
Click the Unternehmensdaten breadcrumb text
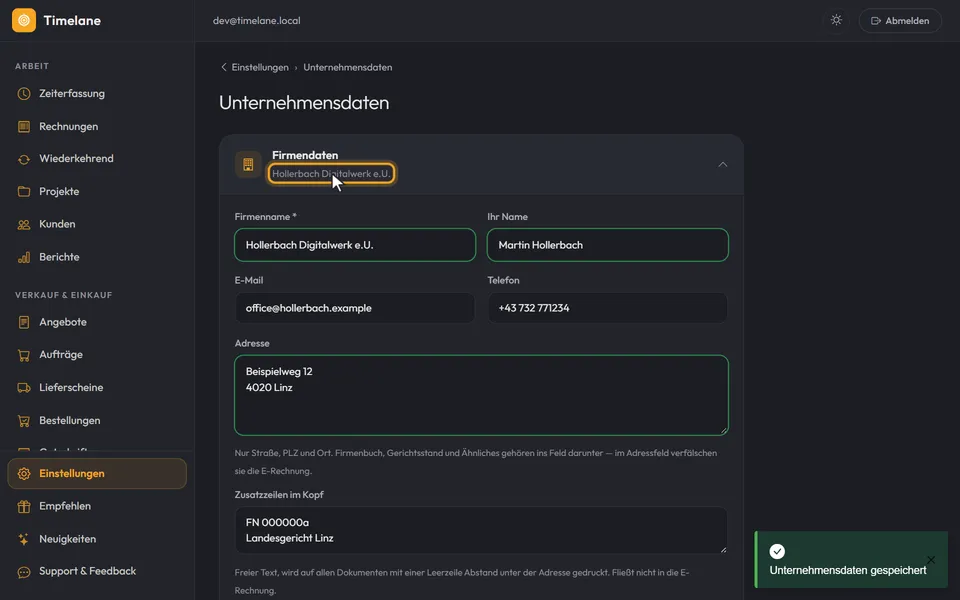[348, 67]
